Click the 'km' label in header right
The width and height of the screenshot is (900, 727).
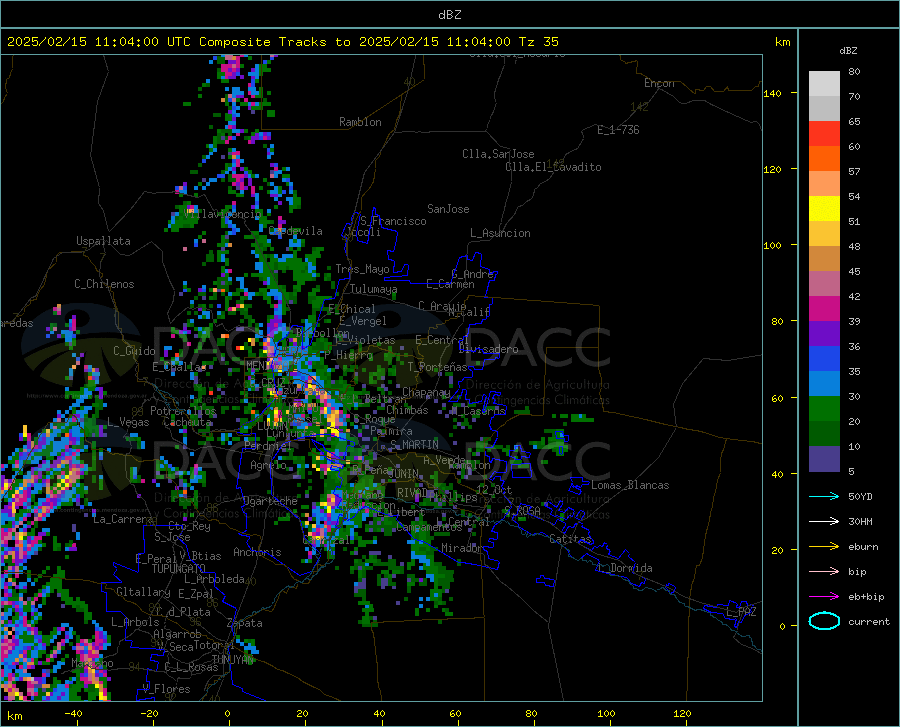782,42
